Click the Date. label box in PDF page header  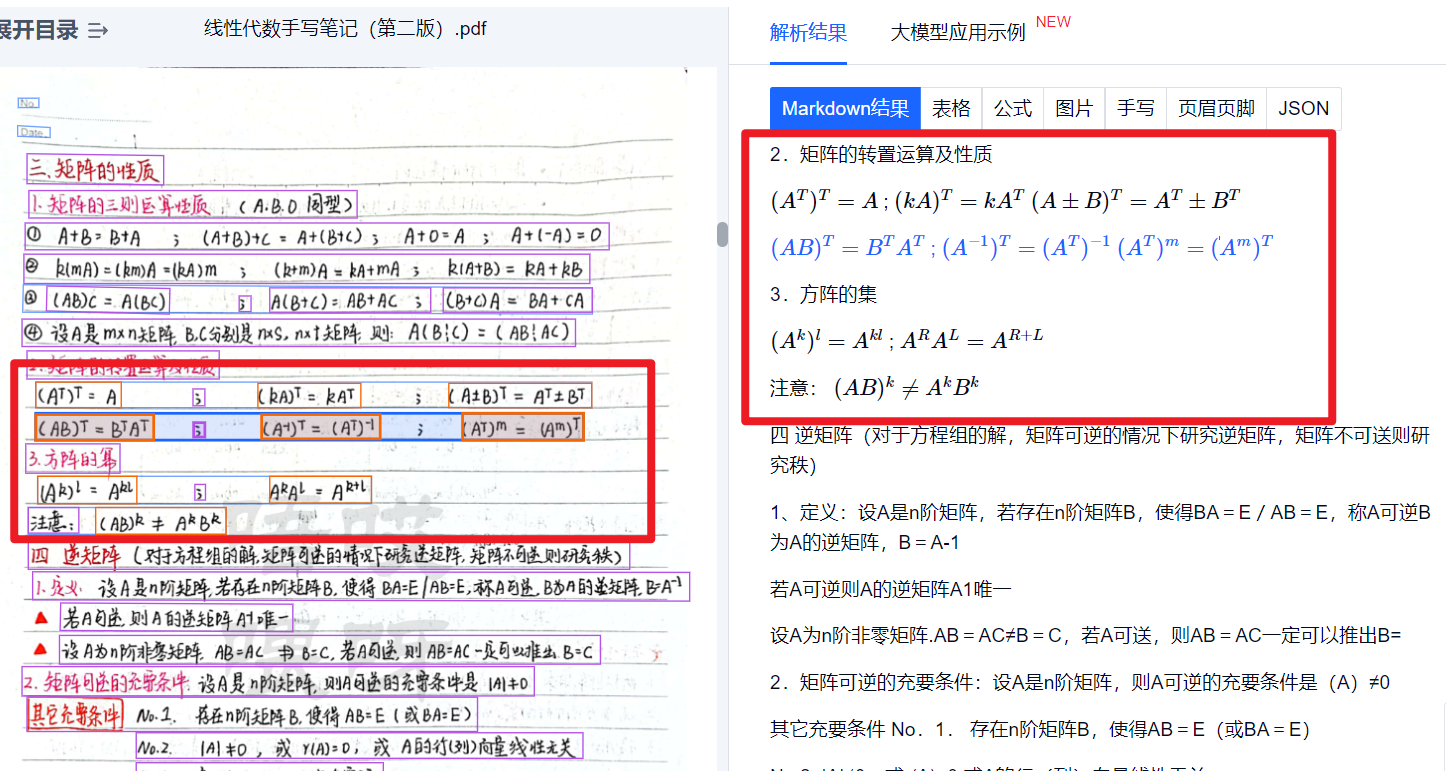coord(33,131)
